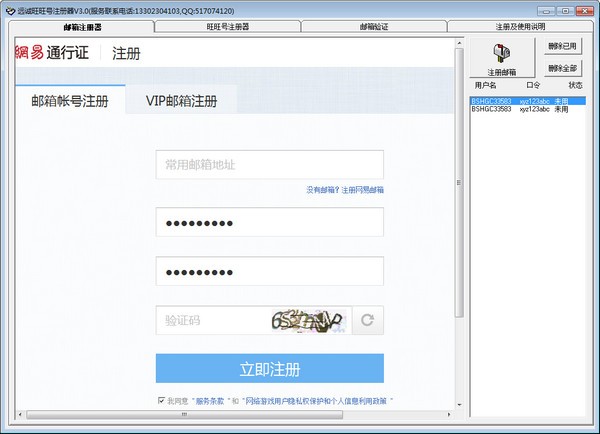Click the horizontal scrollbar right arrow
The width and height of the screenshot is (600, 434).
449,414
